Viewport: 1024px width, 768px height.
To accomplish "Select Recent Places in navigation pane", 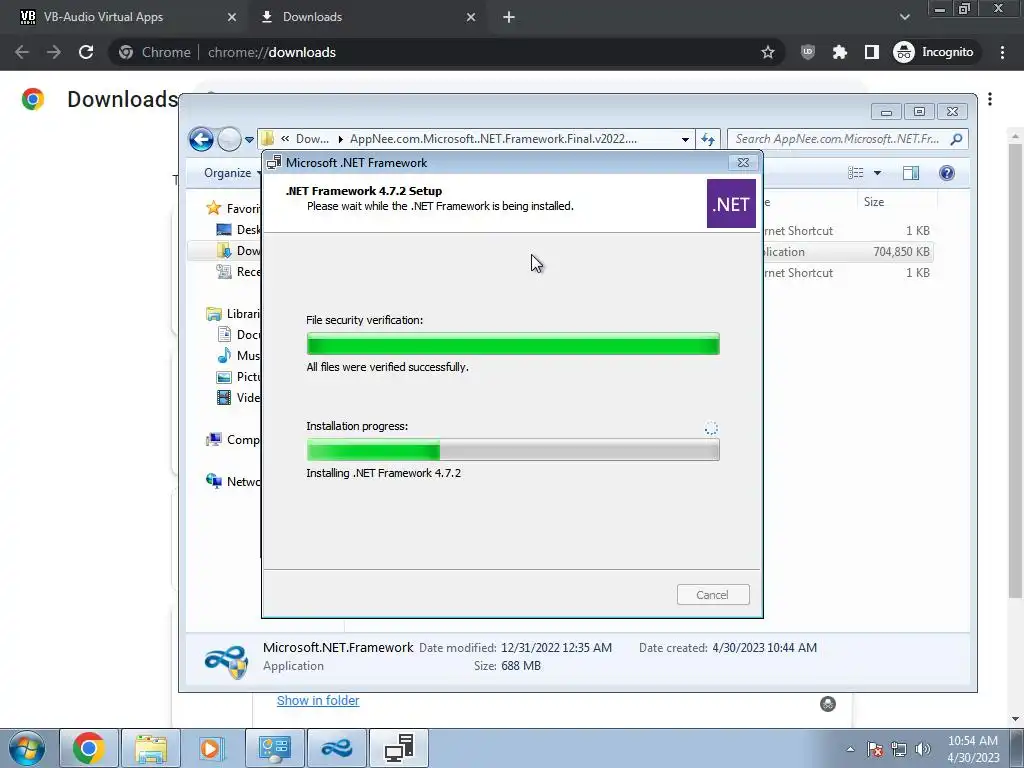I will pos(238,272).
